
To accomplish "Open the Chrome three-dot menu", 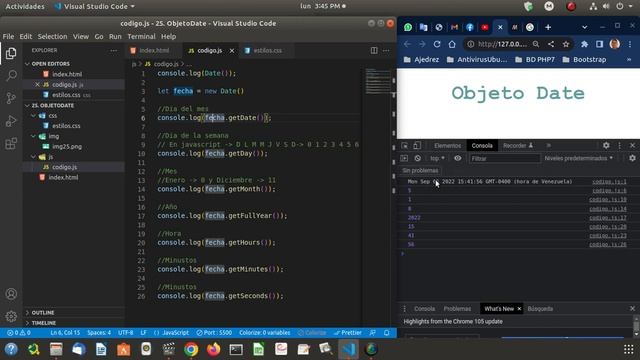I will pos(630,44).
